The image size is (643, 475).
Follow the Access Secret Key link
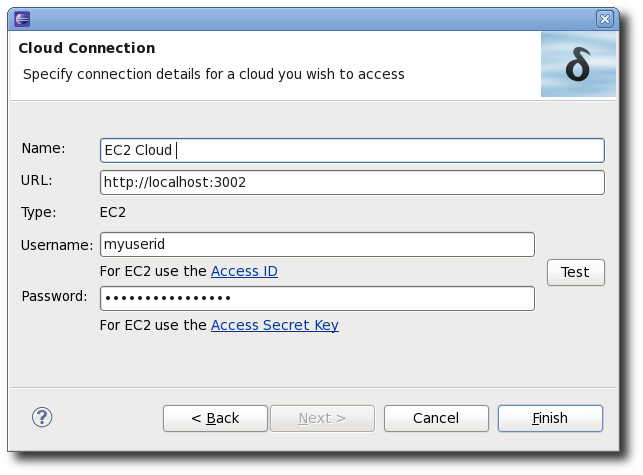click(x=275, y=325)
